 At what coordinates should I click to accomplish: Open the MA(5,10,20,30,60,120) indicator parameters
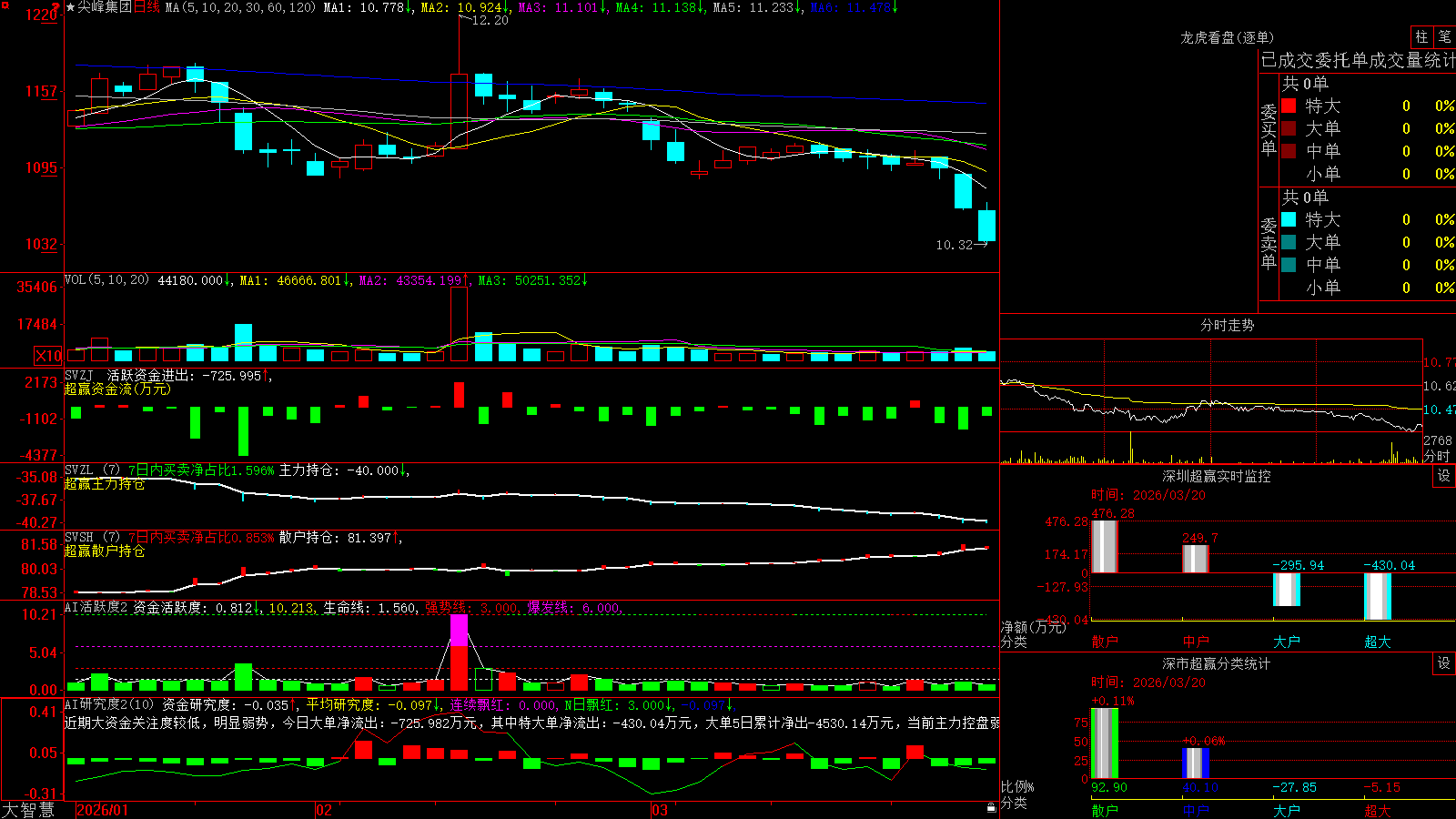tap(240, 7)
